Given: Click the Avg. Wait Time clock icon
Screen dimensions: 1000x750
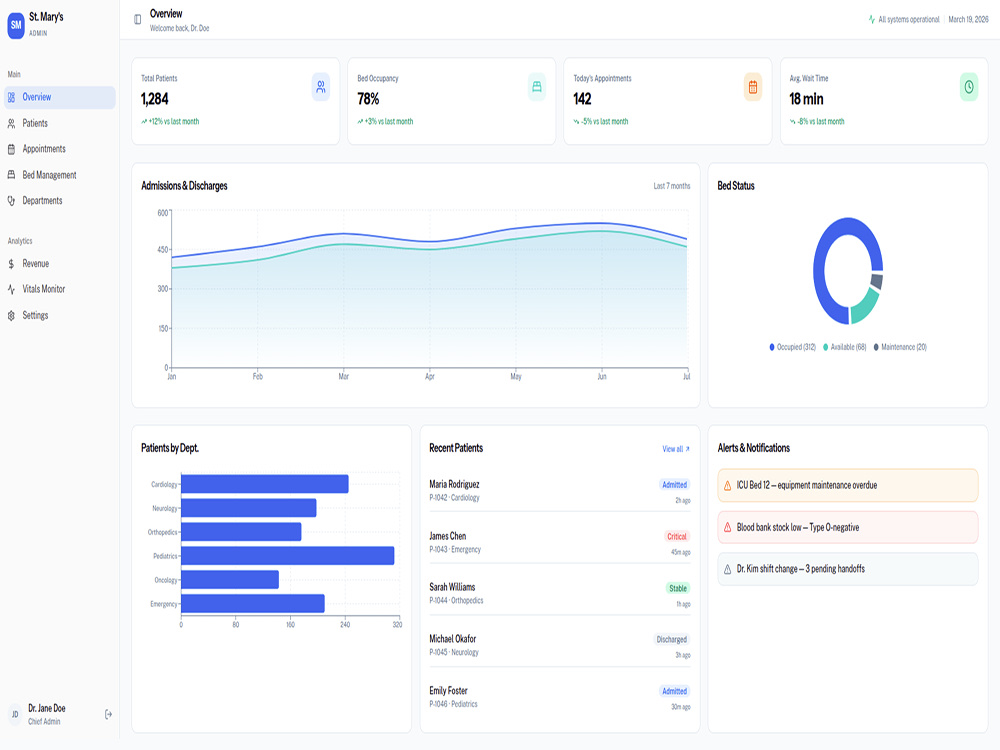Looking at the screenshot, I should 969,87.
